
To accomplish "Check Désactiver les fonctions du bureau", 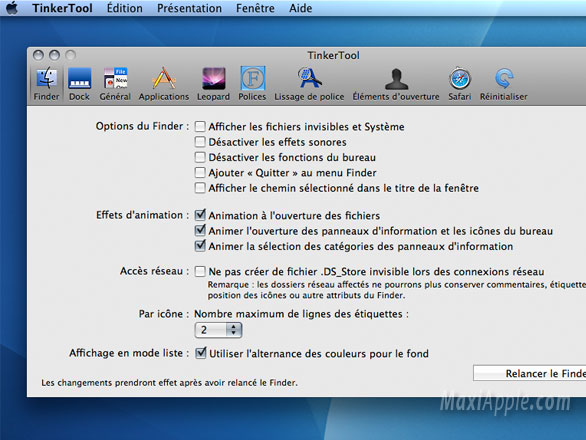I will coord(200,157).
